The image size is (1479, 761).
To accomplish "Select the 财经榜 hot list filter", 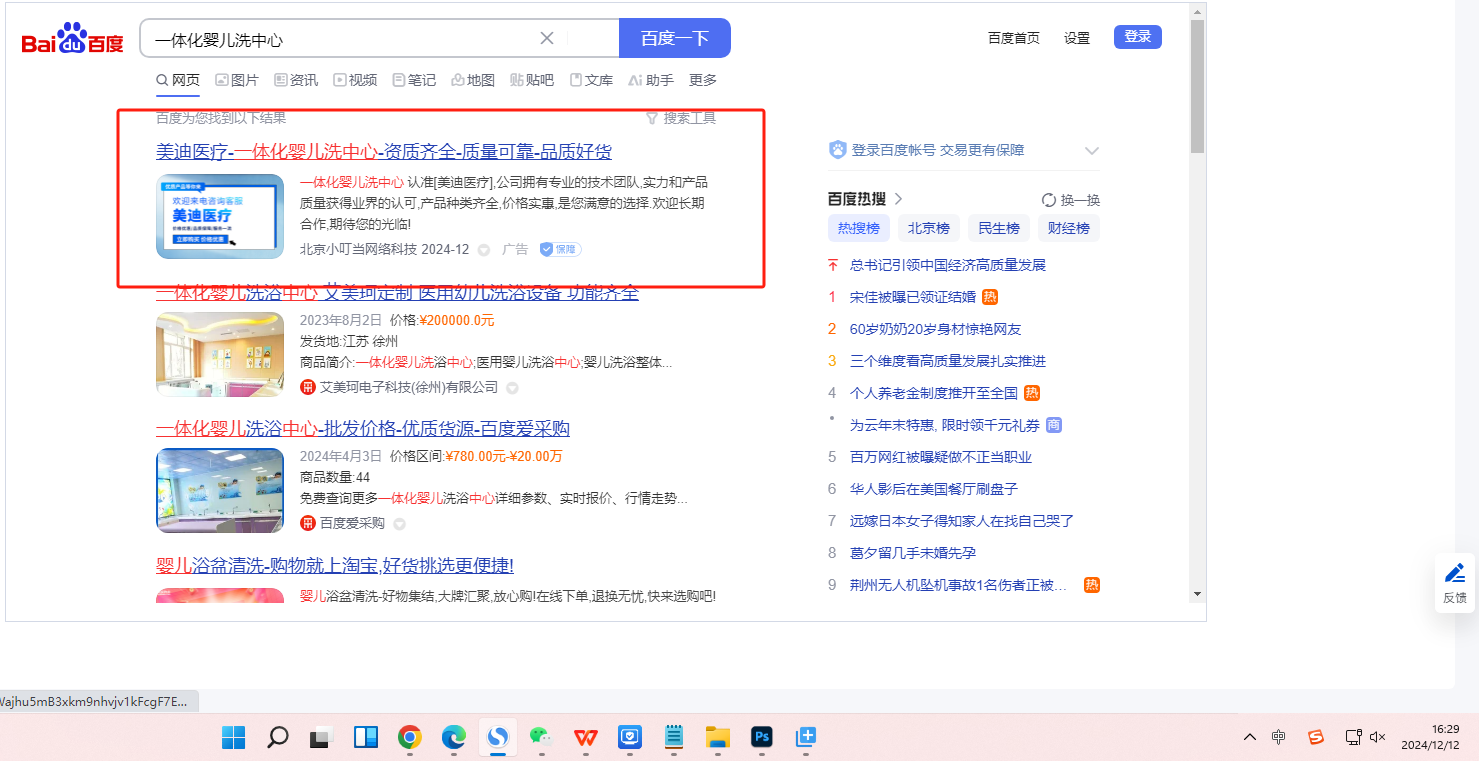I will pos(1068,228).
